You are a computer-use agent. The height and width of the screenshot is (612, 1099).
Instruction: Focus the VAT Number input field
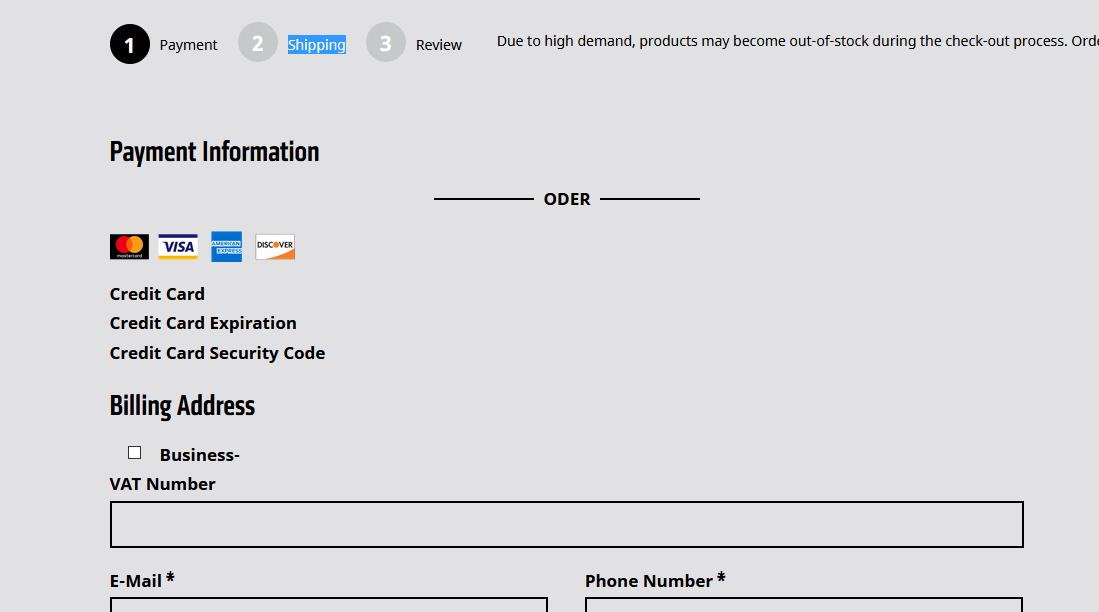pyautogui.click(x=566, y=525)
